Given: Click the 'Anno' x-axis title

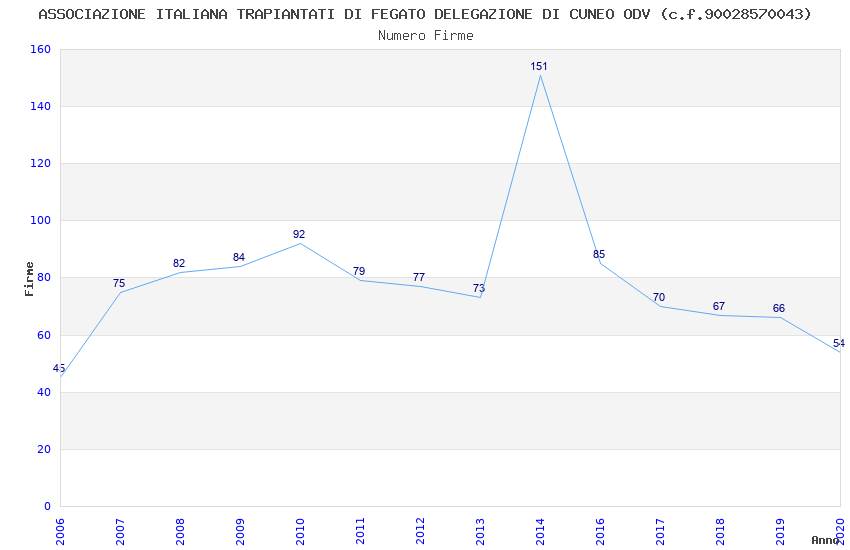Looking at the screenshot, I should tap(825, 540).
